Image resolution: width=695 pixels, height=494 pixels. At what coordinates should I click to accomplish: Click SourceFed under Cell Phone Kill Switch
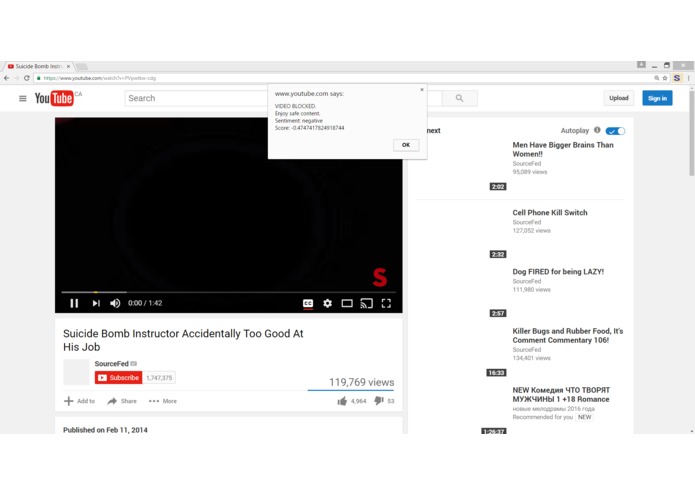527,222
